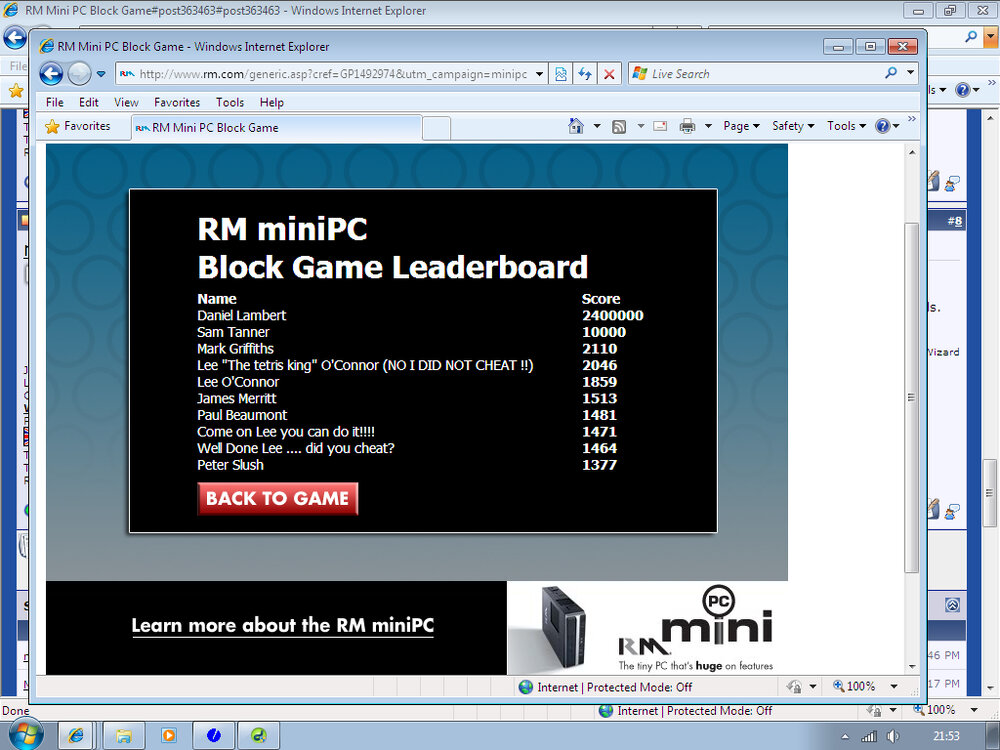Screen dimensions: 1000x750
Task: Open the View menu
Action: pyautogui.click(x=126, y=102)
